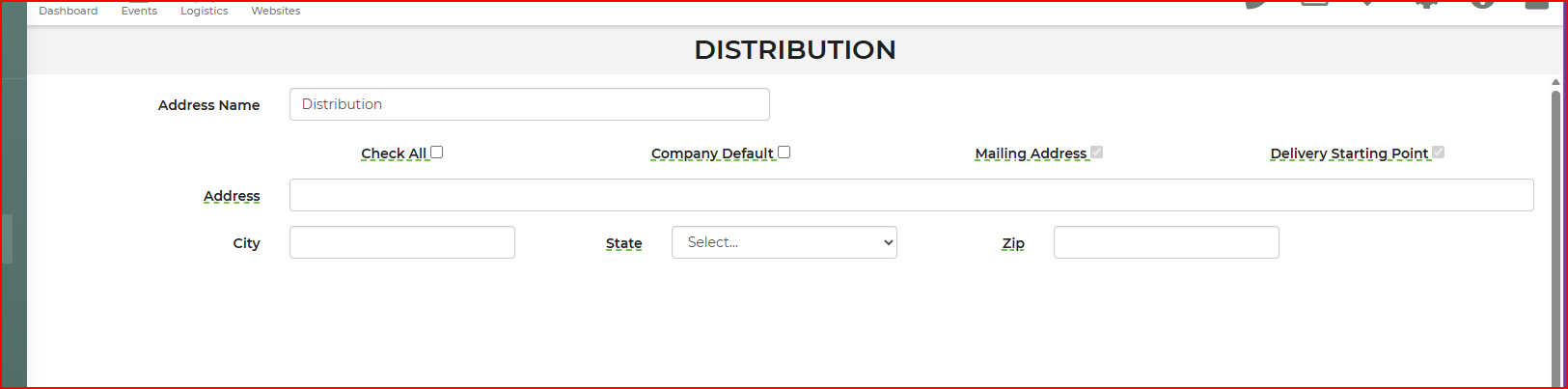Screen dimensions: 1568x389
Task: Click into the City field
Action: [401, 242]
